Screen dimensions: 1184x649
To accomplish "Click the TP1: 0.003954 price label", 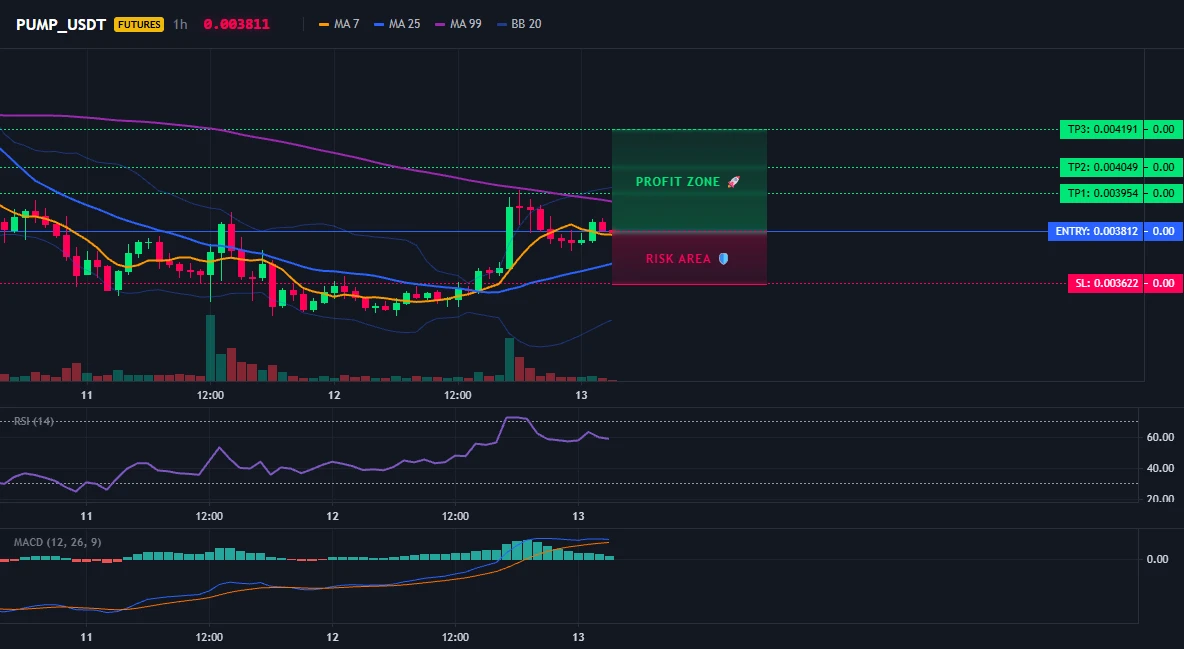I will click(1102, 193).
